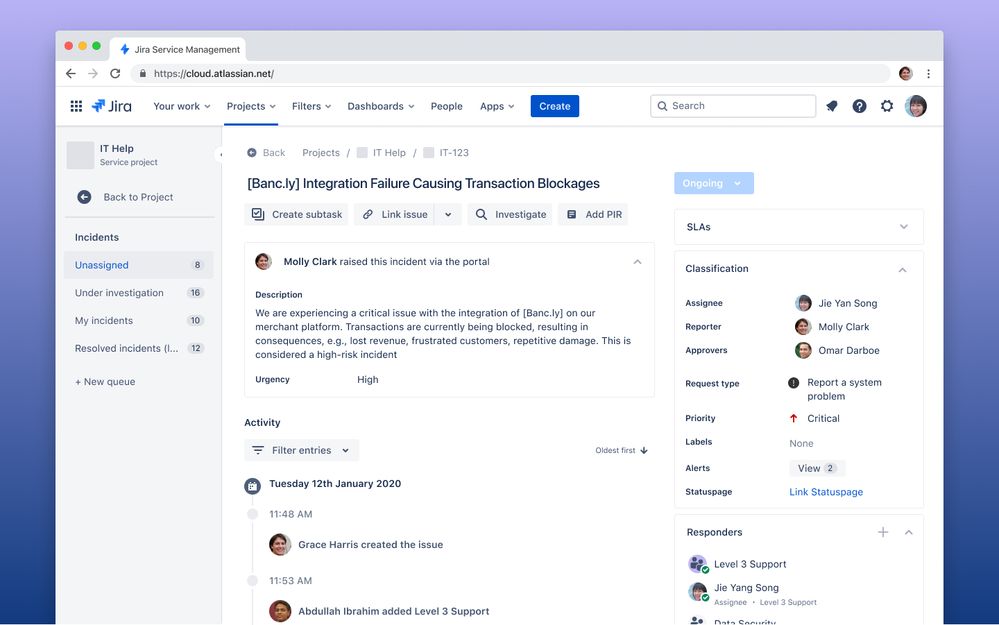
Task: Click the browser back arrow
Action: pyautogui.click(x=71, y=74)
